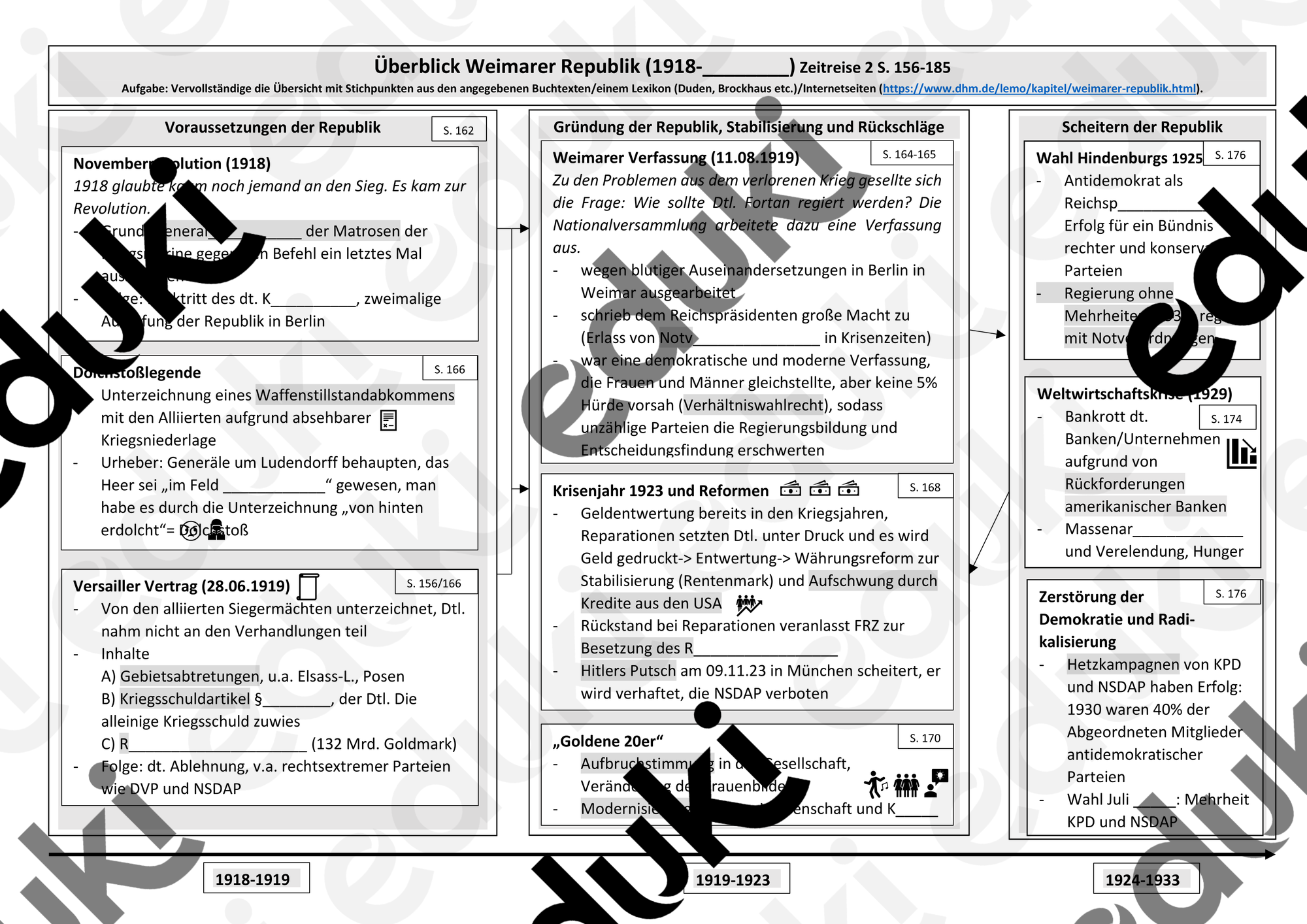Click the 'S. 170' page reference box
Screen dimensions: 1307x924
point(925,738)
